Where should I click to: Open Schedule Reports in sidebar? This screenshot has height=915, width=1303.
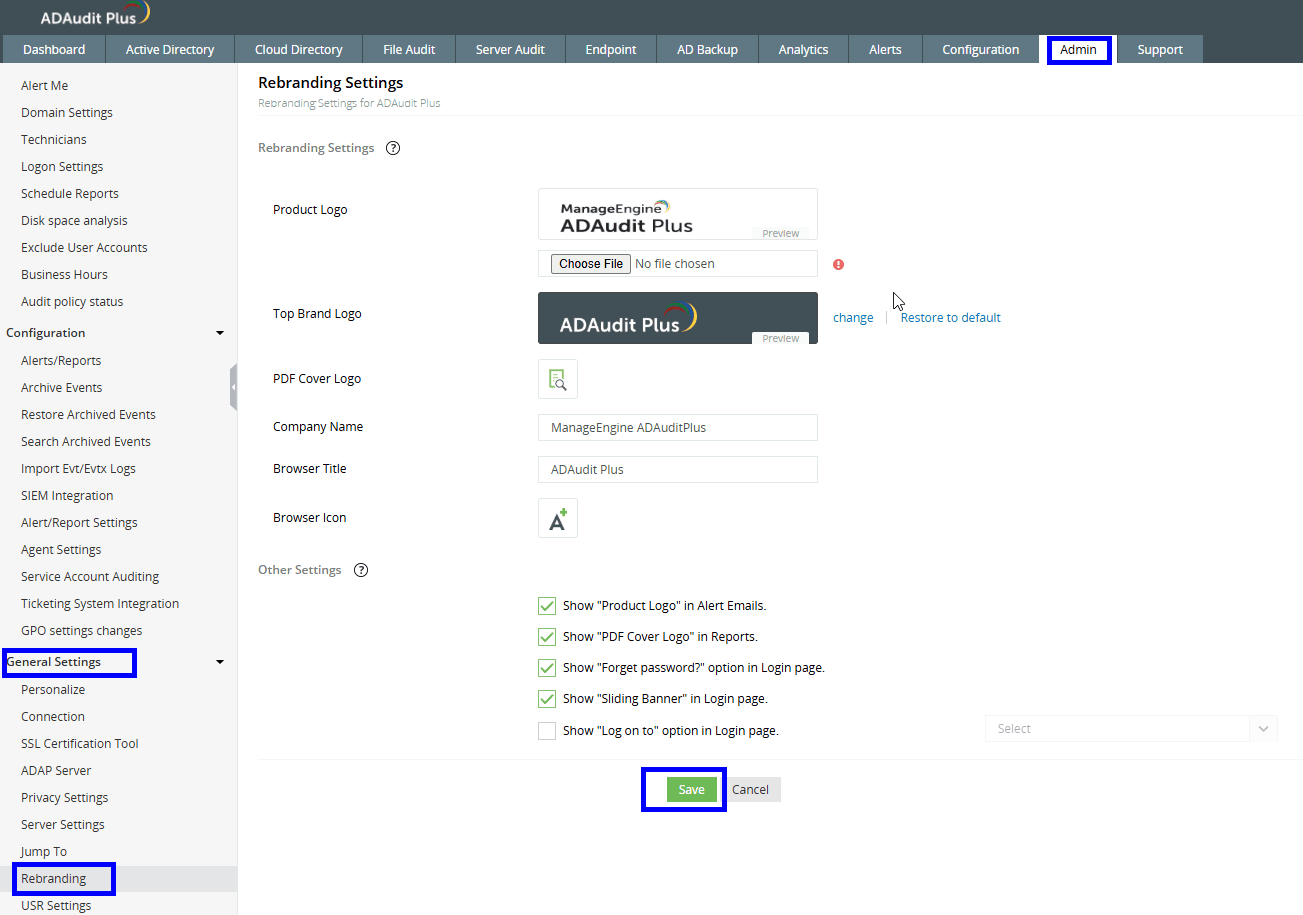coord(70,194)
